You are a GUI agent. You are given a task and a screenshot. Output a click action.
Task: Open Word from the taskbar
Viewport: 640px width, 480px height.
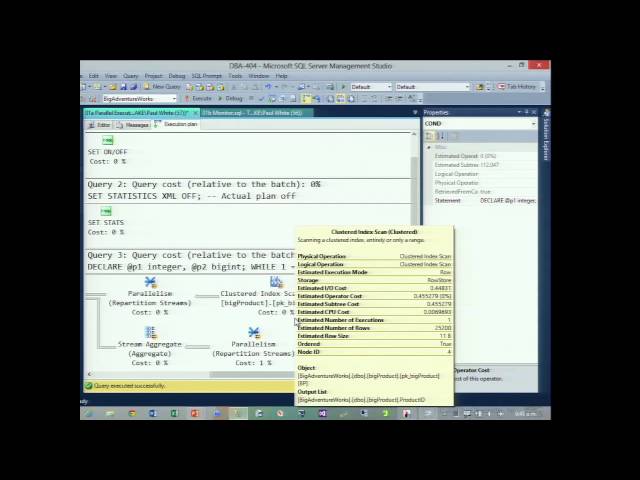click(x=153, y=413)
